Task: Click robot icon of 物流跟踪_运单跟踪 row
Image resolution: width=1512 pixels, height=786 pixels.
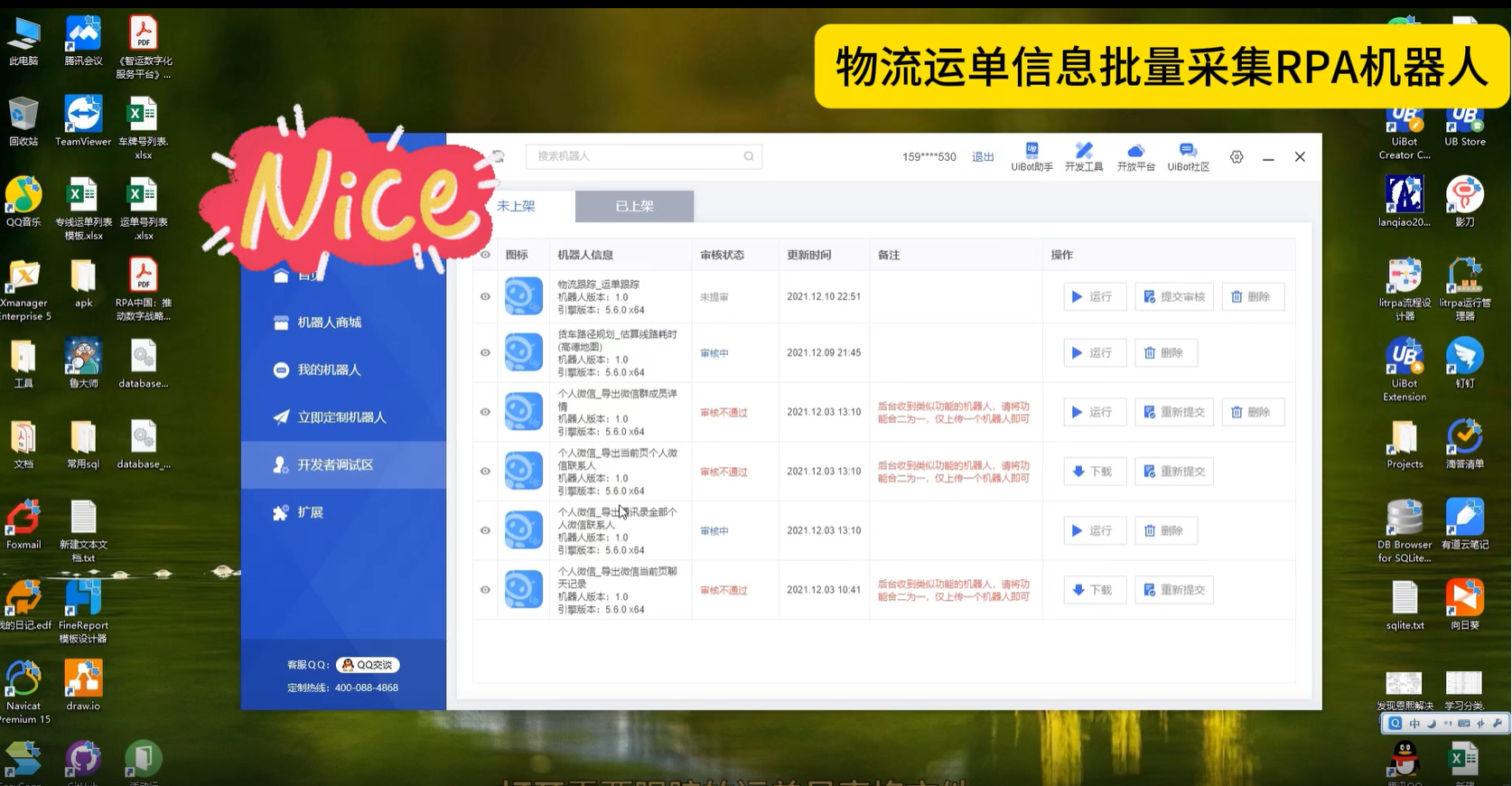Action: point(523,296)
